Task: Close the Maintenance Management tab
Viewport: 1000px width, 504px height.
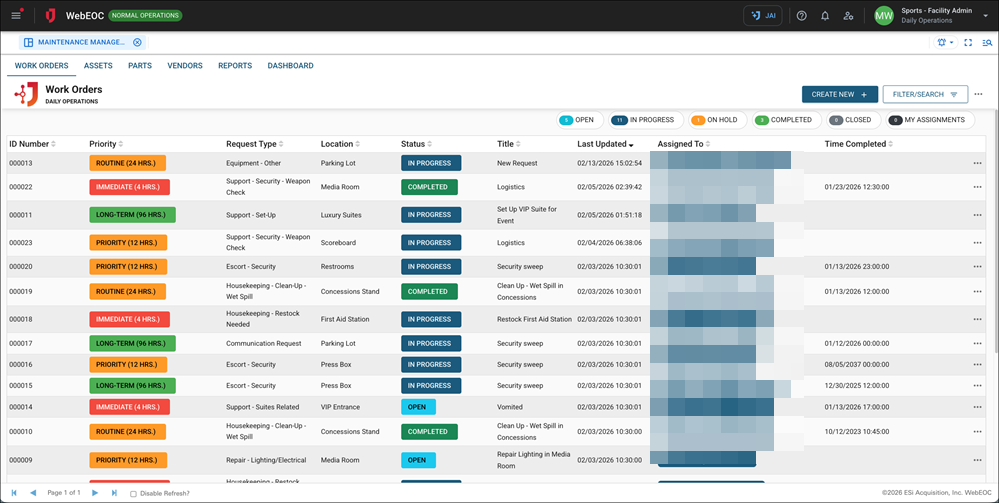Action: click(138, 42)
